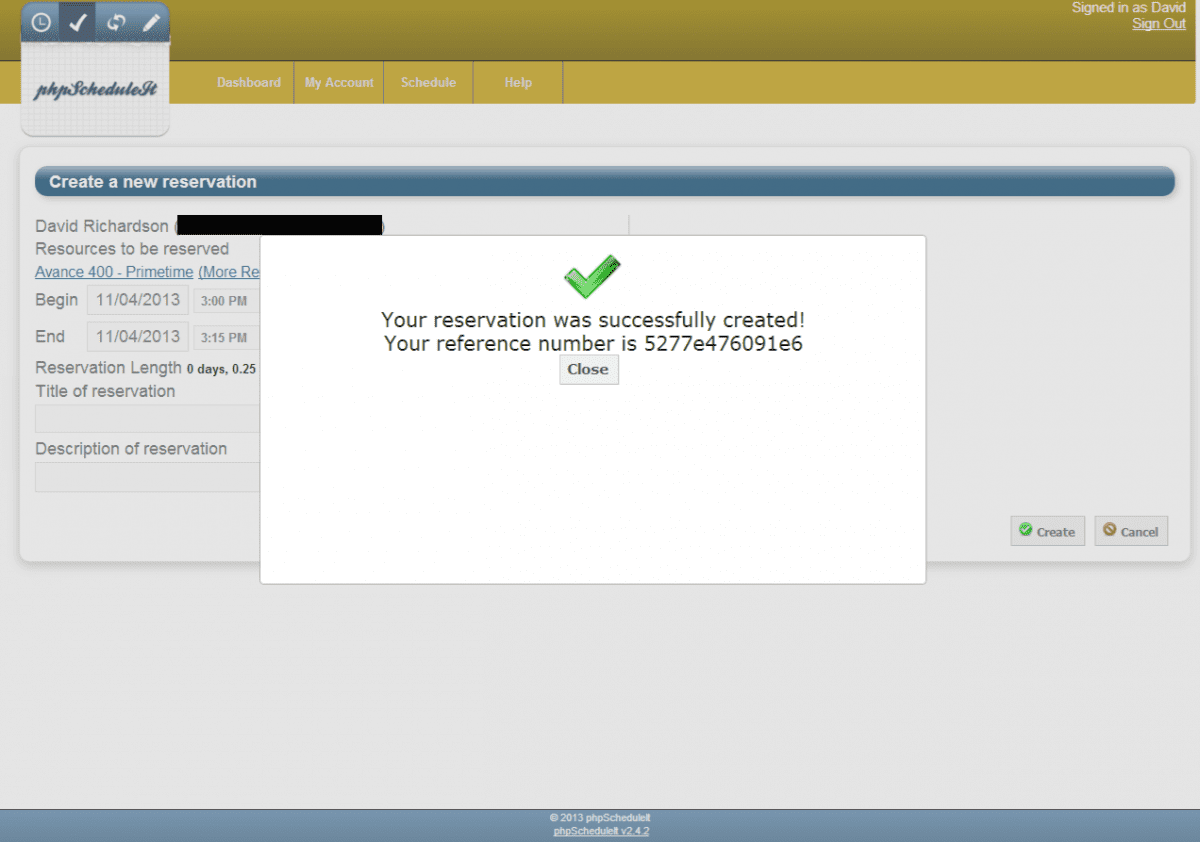1200x842 pixels.
Task: Click the circular arrows icon in the logo
Action: pyautogui.click(x=115, y=22)
